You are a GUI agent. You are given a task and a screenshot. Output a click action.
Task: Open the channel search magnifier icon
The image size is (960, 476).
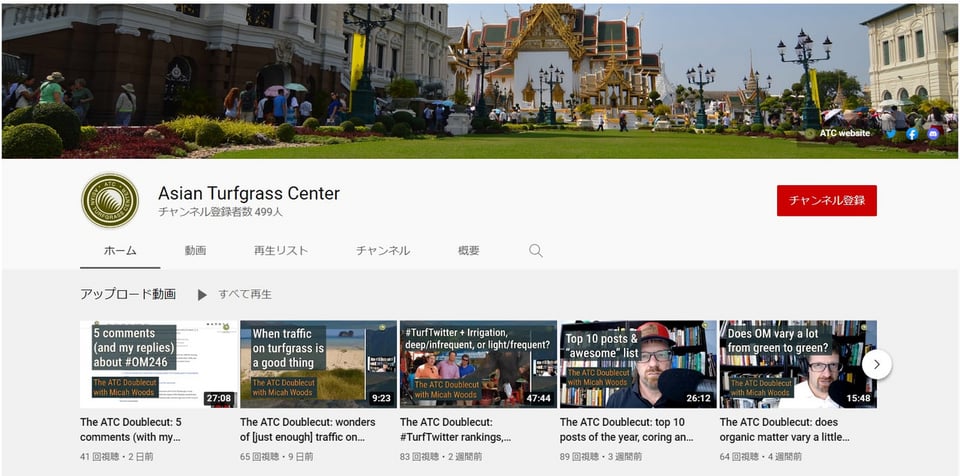click(536, 251)
